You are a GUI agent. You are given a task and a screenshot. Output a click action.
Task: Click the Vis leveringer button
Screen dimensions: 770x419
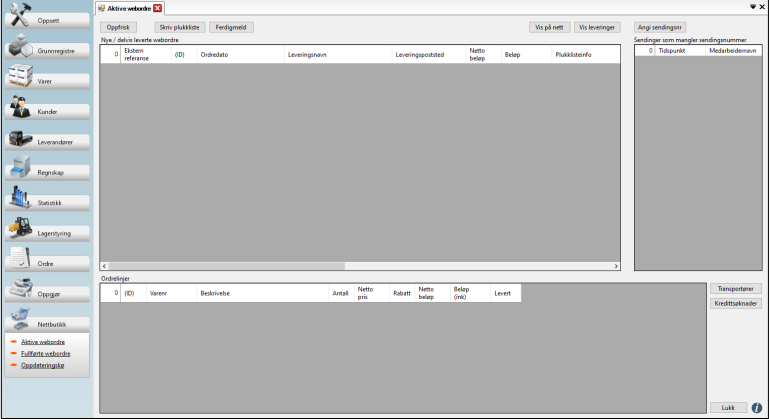point(598,27)
